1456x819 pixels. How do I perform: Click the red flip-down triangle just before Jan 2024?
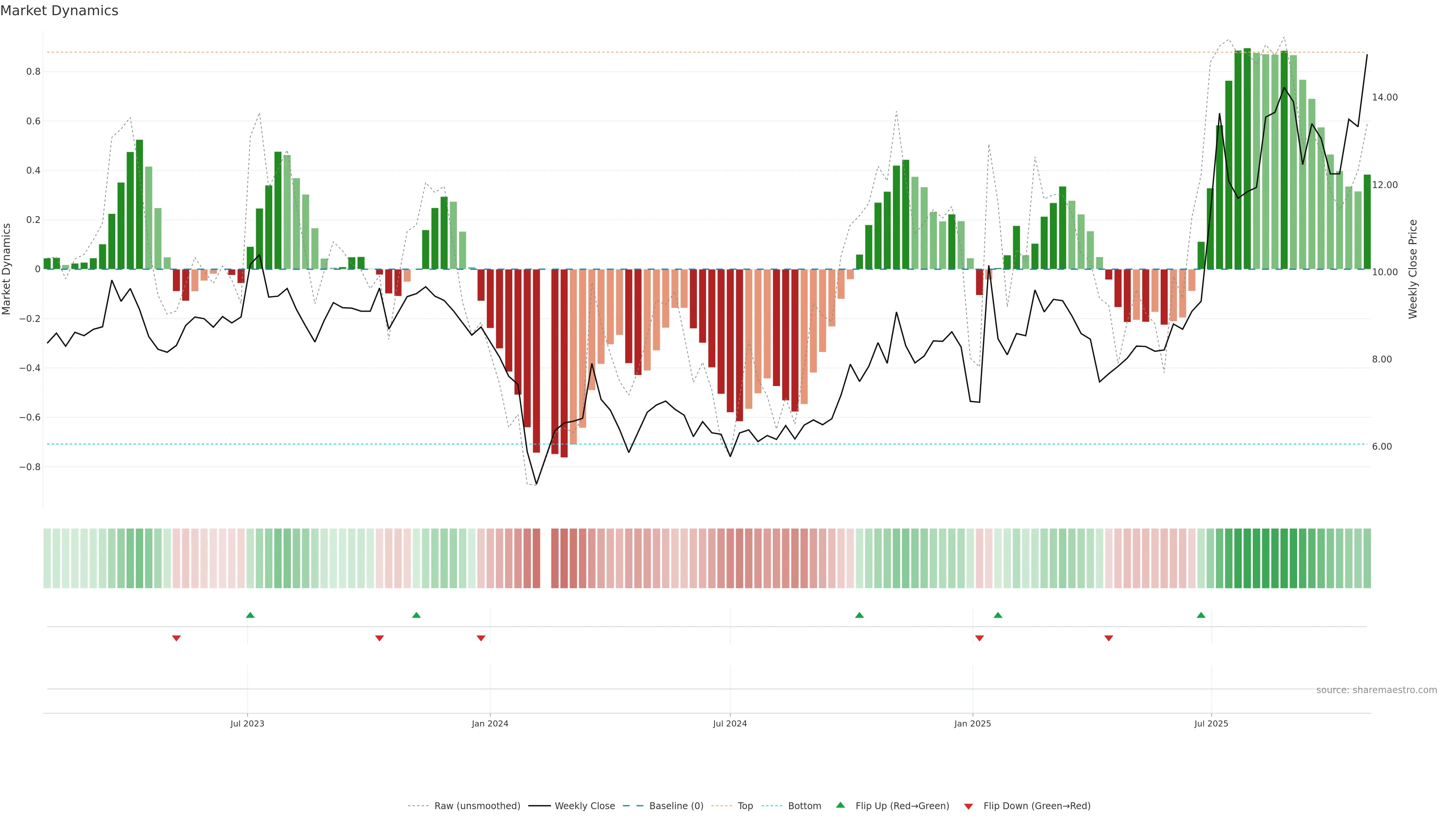click(481, 638)
